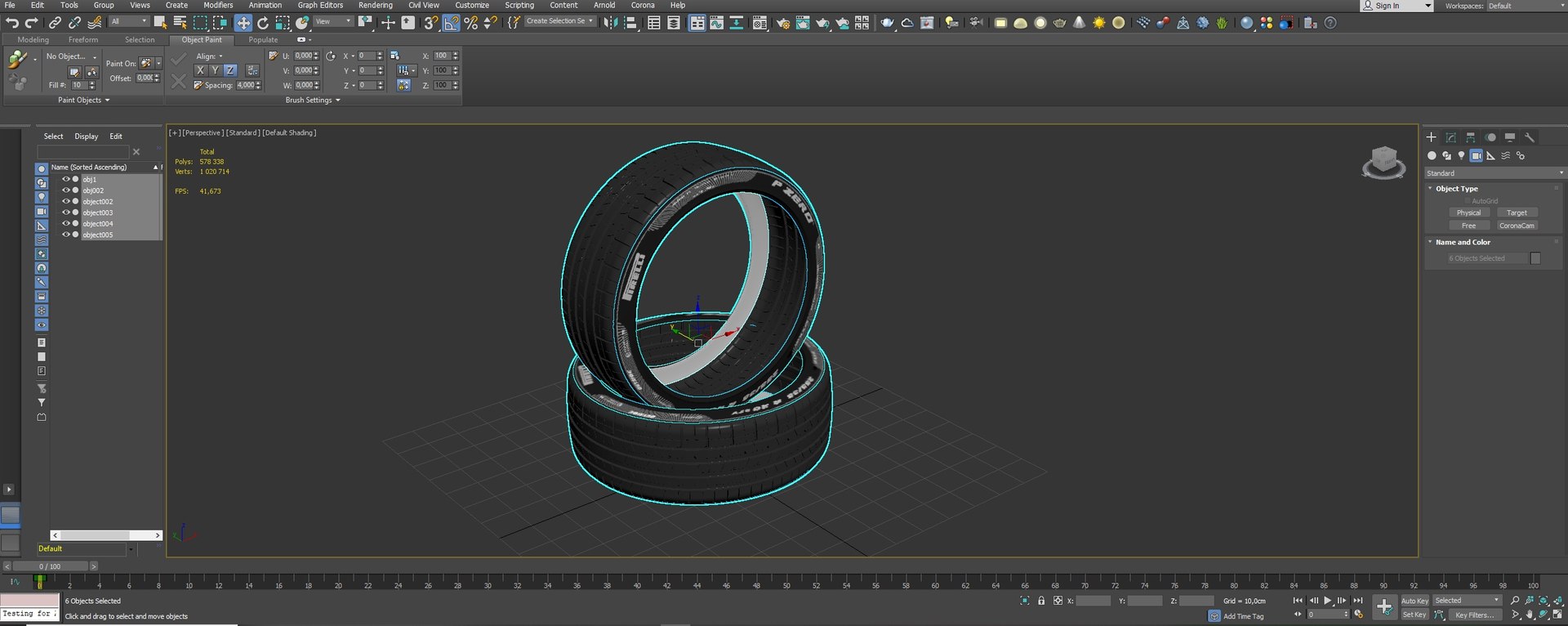This screenshot has height=626, width=1568.
Task: Click the object color swatch
Action: pyautogui.click(x=1535, y=258)
